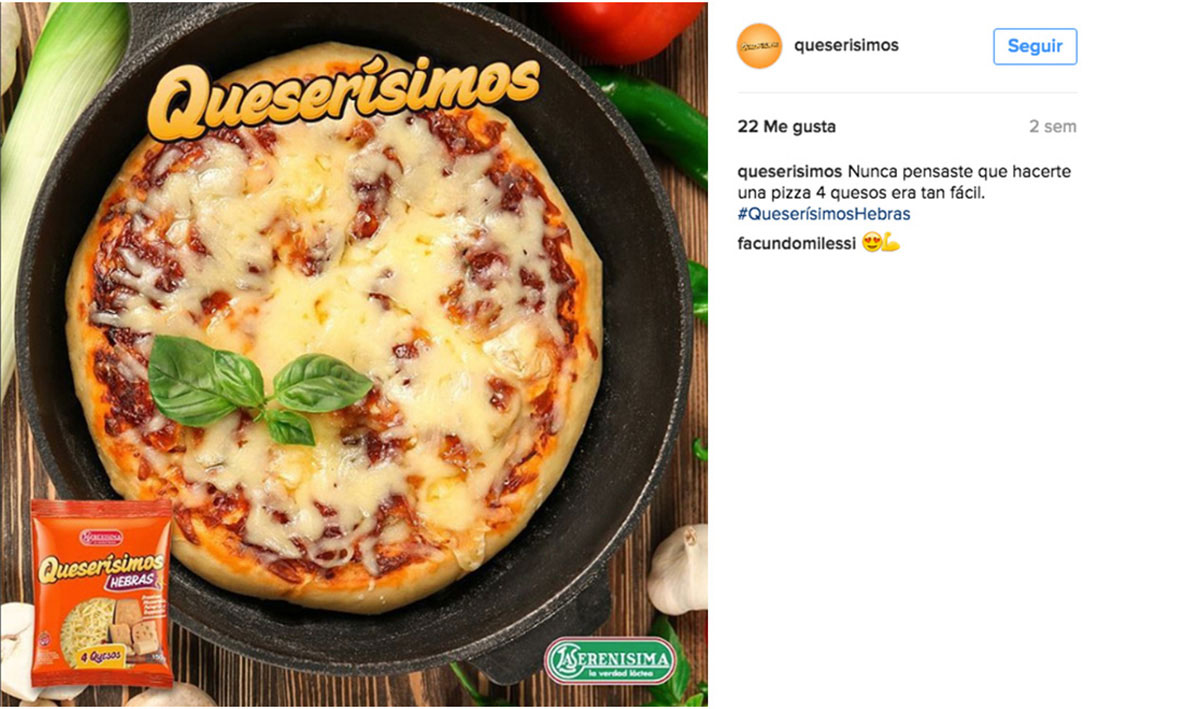This screenshot has height=709, width=1200.
Task: Click the Queserísimos Hebras cheese package
Action: click(x=100, y=593)
